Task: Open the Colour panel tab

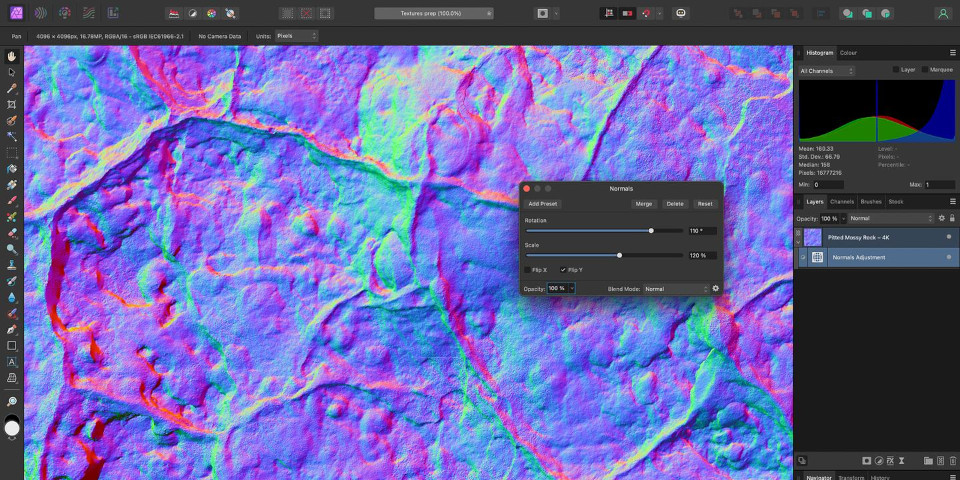Action: pyautogui.click(x=848, y=52)
